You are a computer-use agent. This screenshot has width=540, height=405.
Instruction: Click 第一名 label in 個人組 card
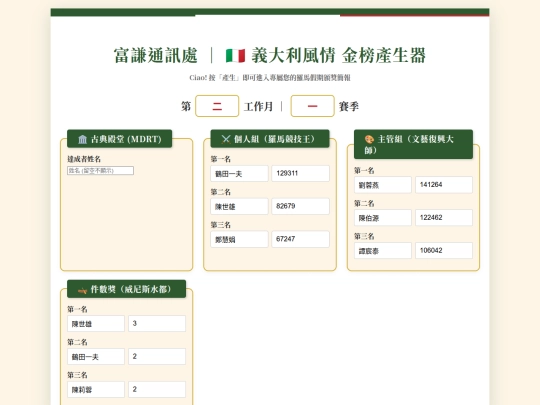pos(221,159)
